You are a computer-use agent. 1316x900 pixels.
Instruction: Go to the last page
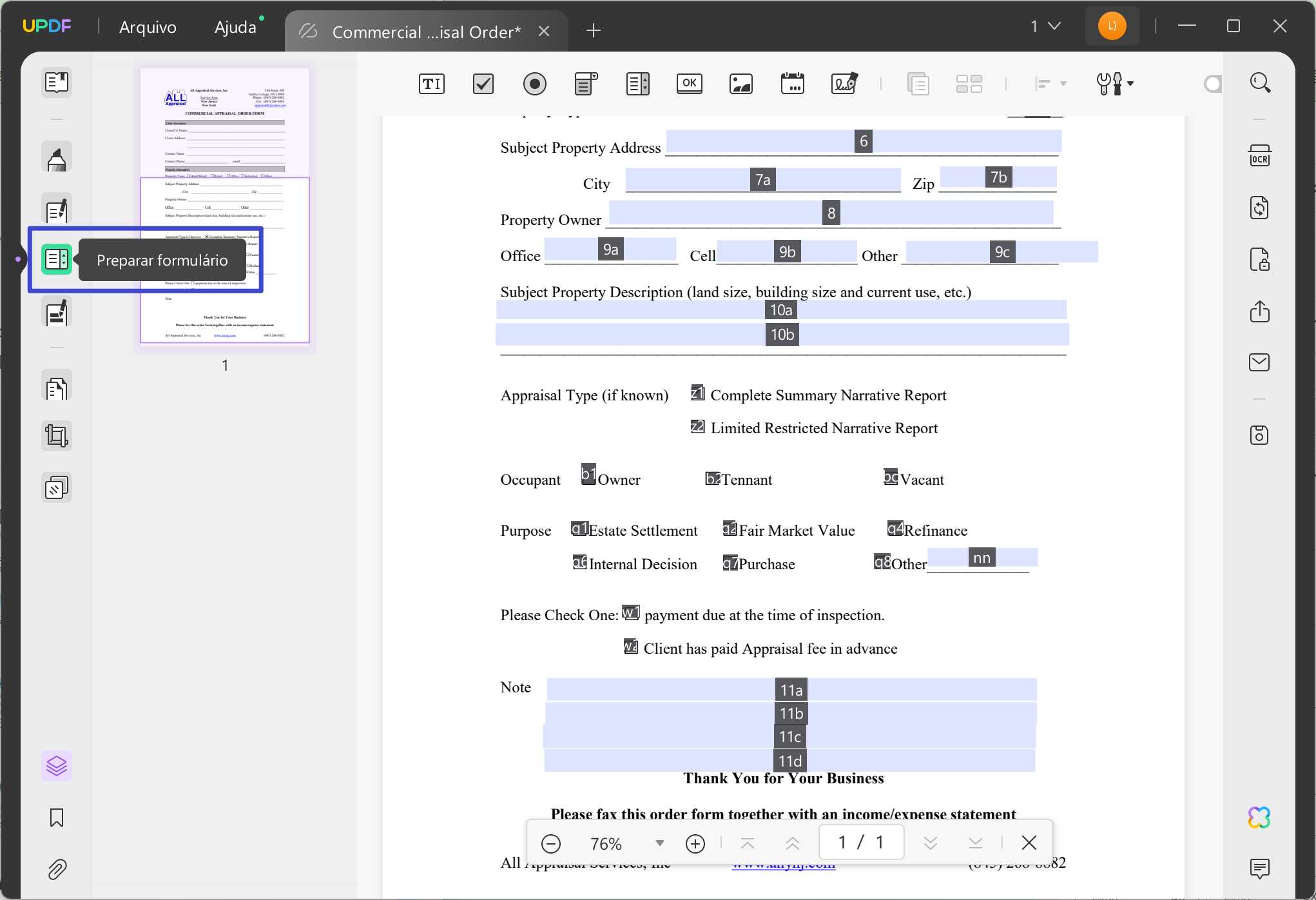click(976, 843)
